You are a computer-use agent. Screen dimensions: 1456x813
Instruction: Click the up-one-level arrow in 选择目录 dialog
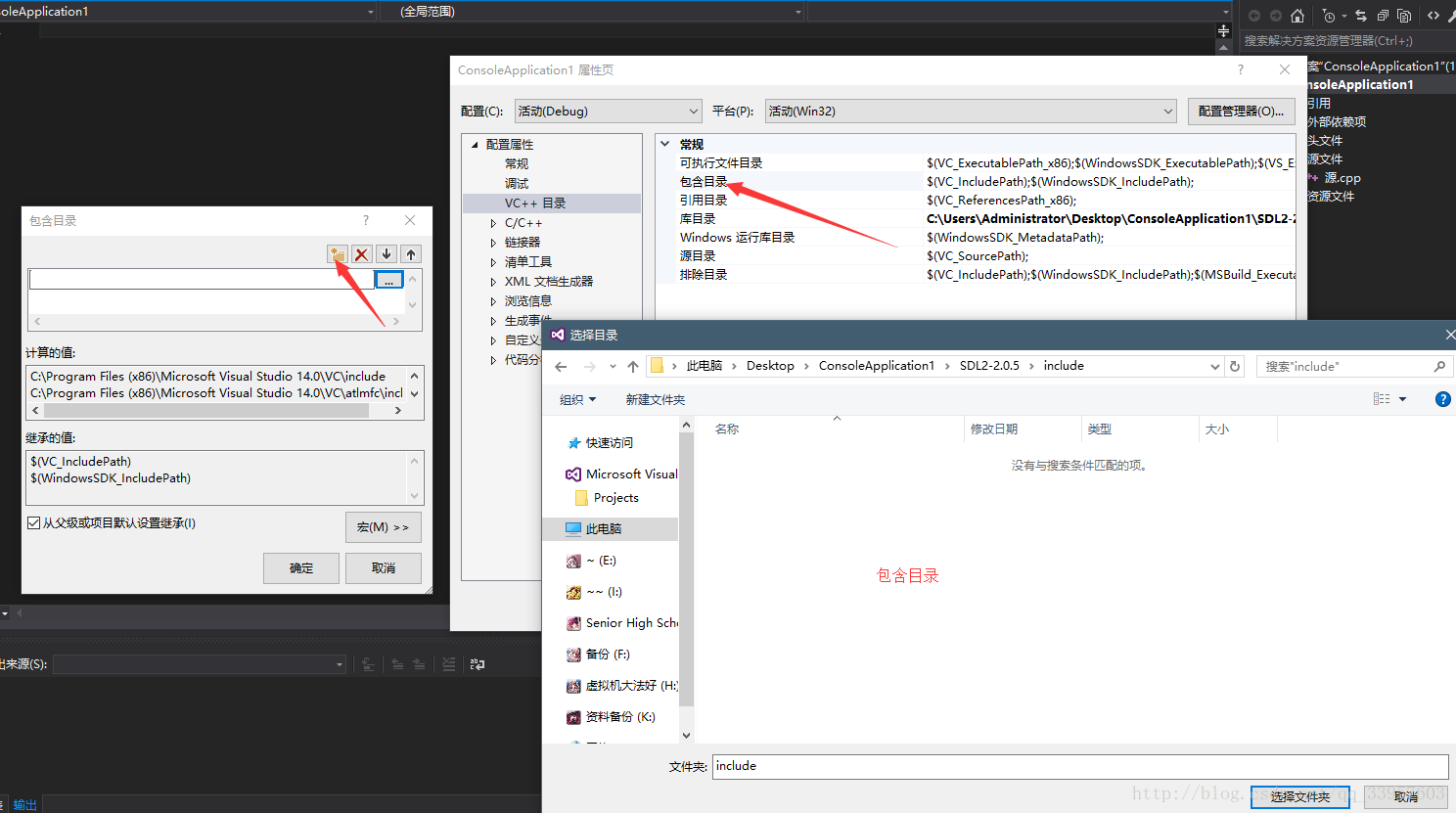tap(633, 367)
